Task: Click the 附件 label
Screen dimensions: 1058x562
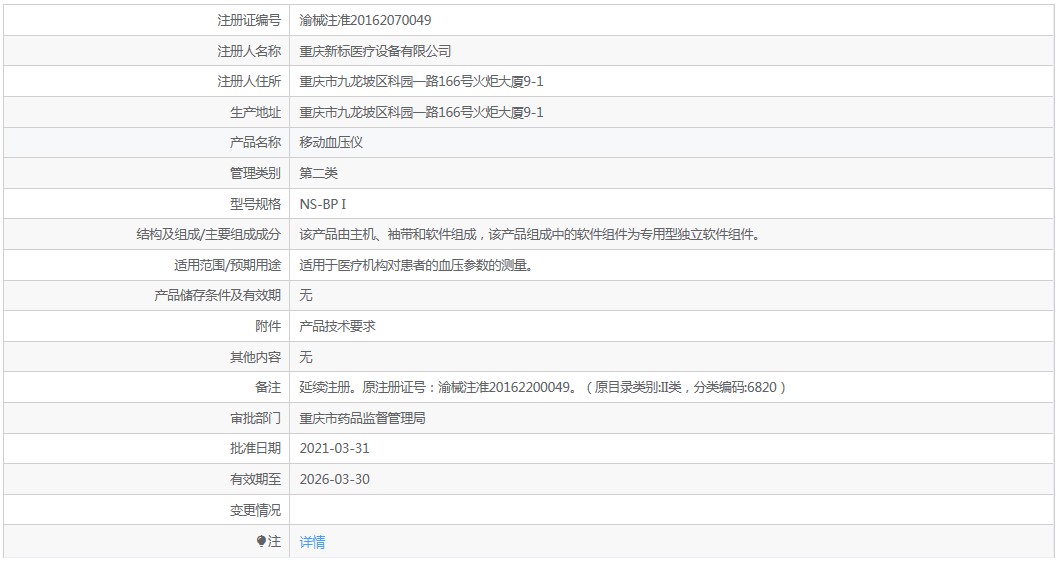Action: 268,327
